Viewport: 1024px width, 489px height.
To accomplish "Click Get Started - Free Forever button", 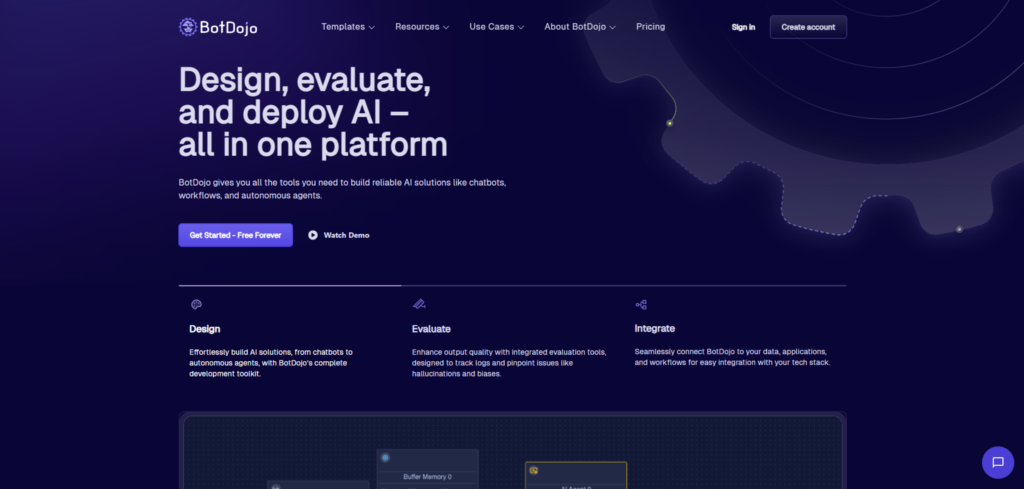I will [236, 235].
